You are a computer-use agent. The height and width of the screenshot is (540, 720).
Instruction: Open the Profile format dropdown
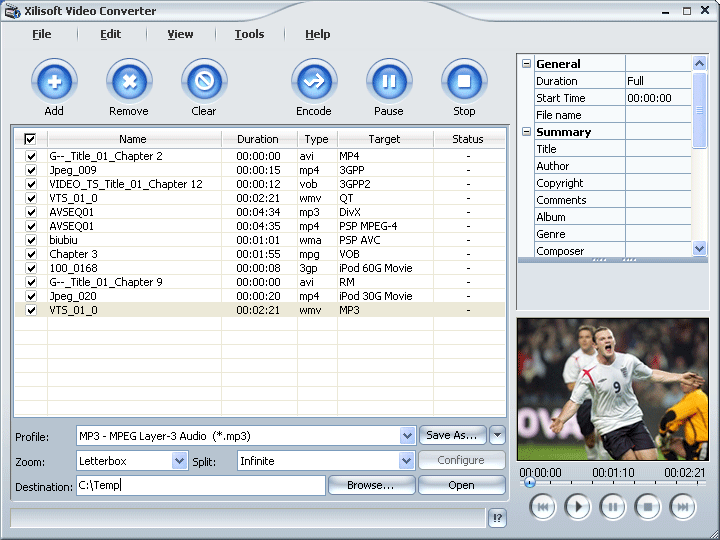click(x=407, y=436)
